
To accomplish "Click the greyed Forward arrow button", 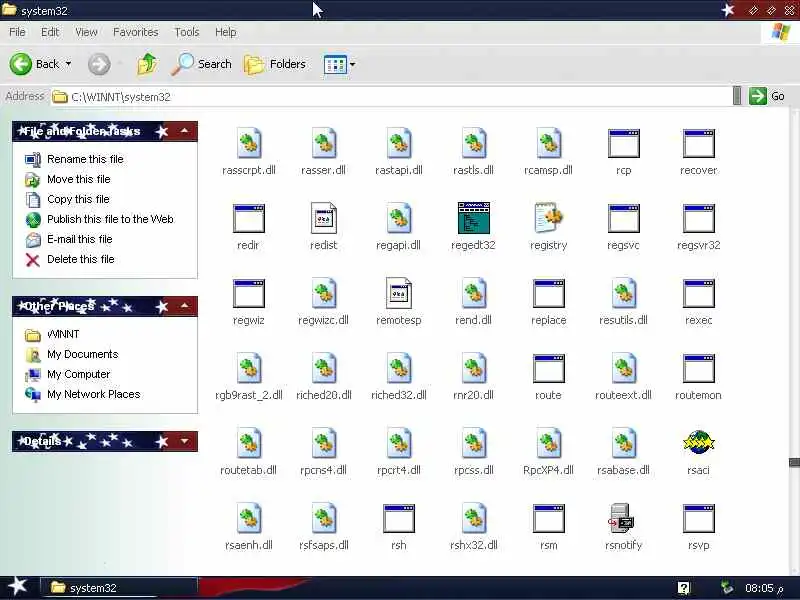I will pyautogui.click(x=99, y=64).
